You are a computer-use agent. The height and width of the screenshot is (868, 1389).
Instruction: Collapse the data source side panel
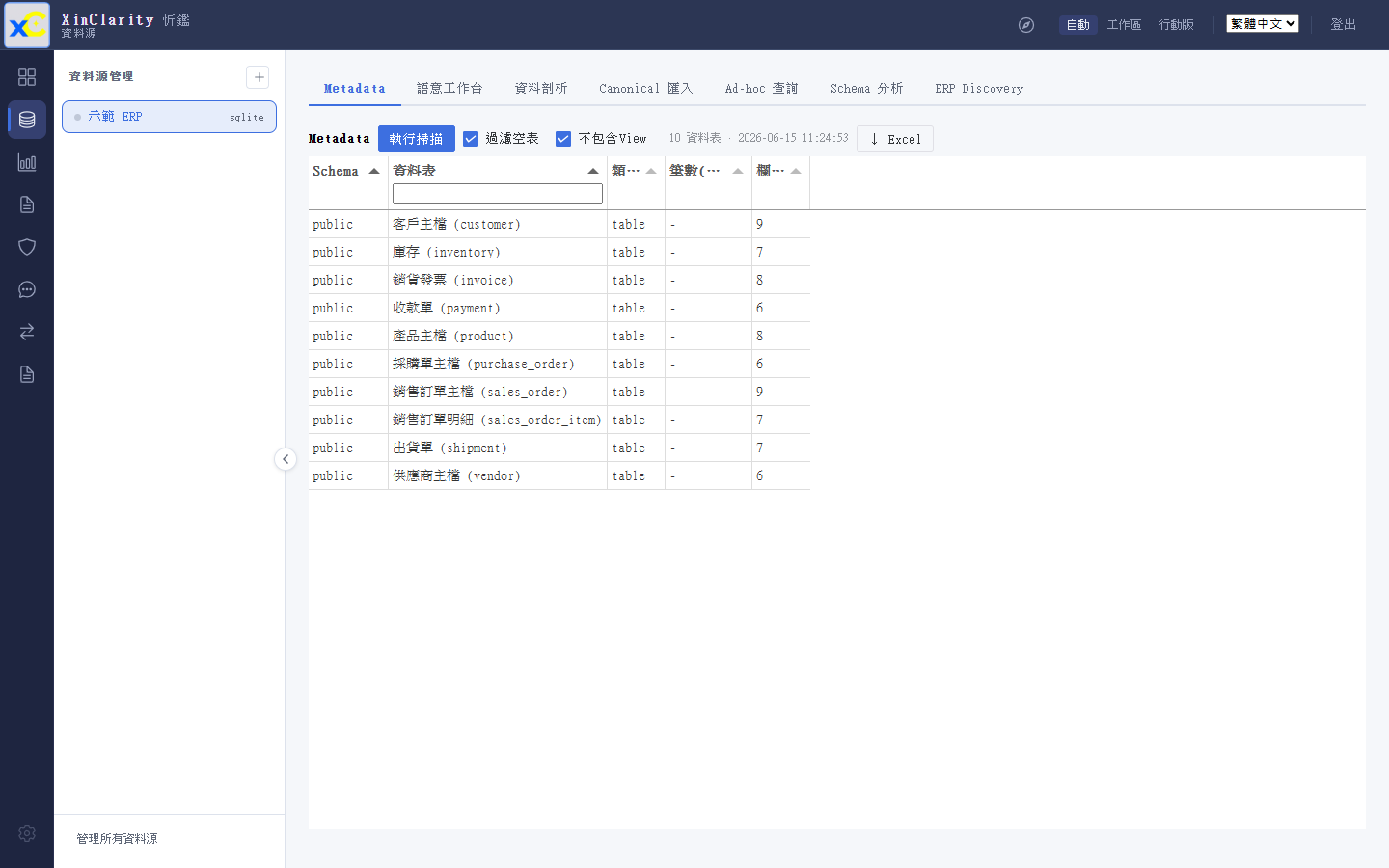click(x=286, y=459)
